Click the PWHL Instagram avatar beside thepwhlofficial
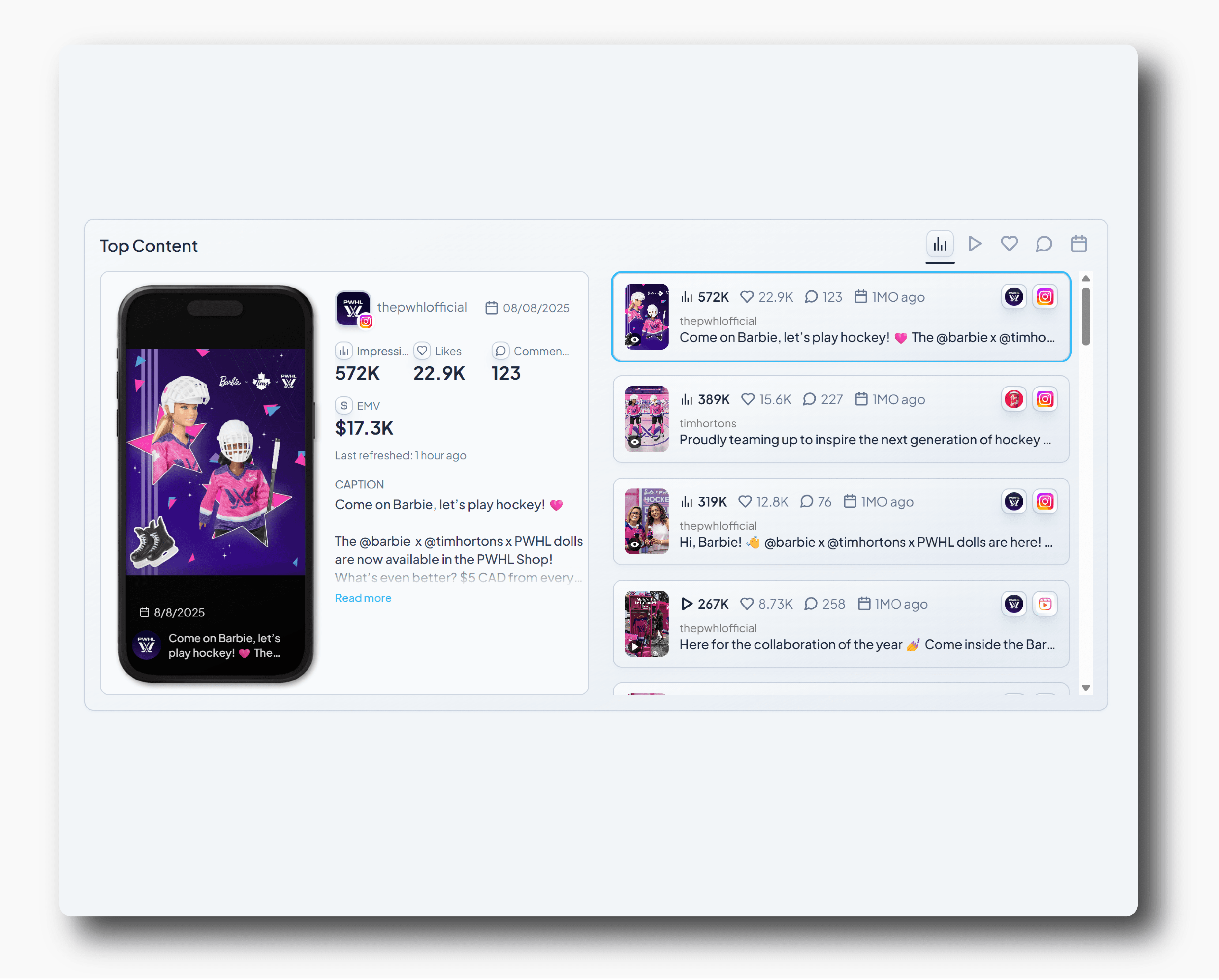Image resolution: width=1219 pixels, height=980 pixels. click(x=353, y=308)
